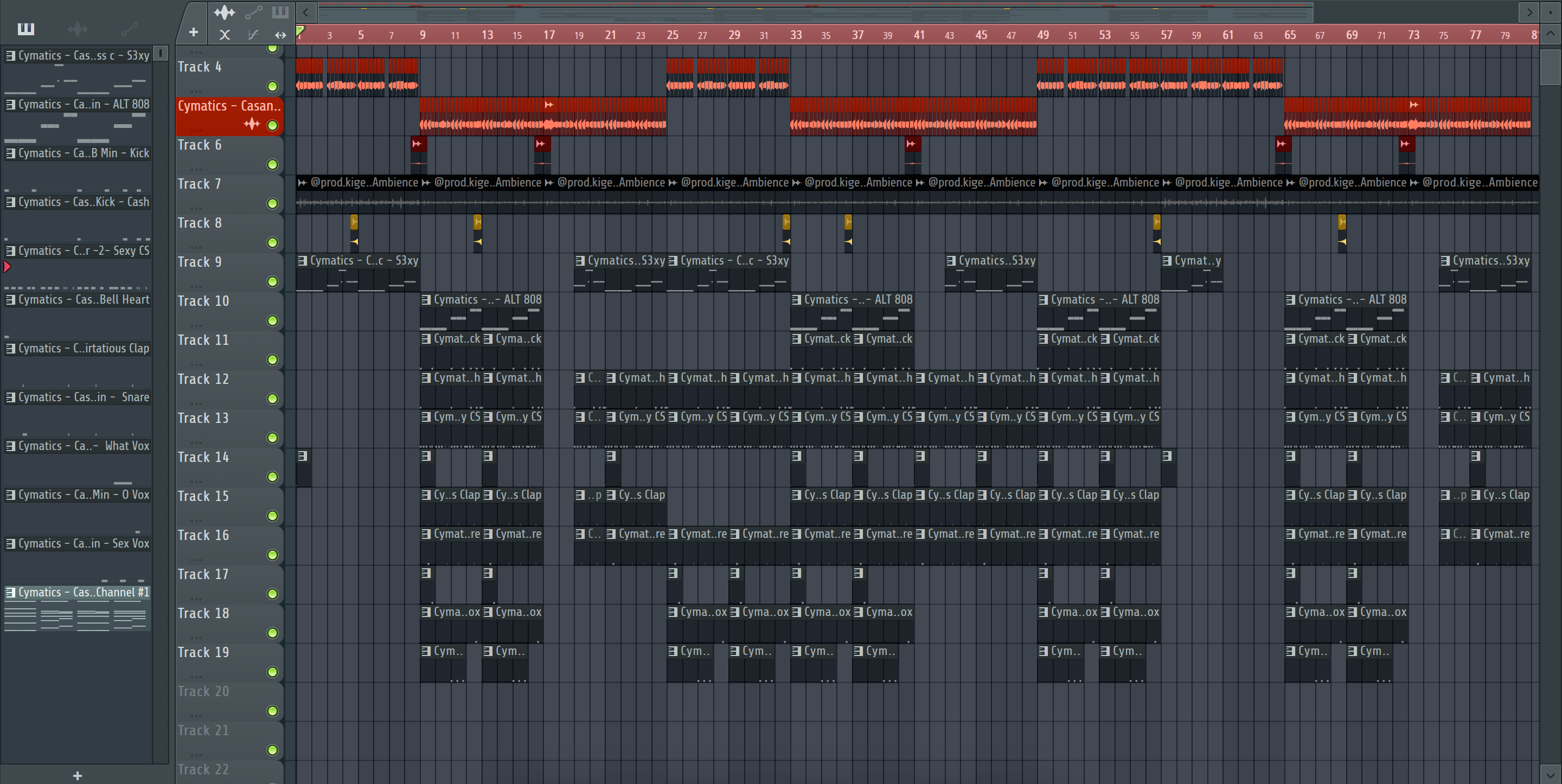1562x784 pixels.
Task: Select the Track 14 header label
Action: [203, 457]
